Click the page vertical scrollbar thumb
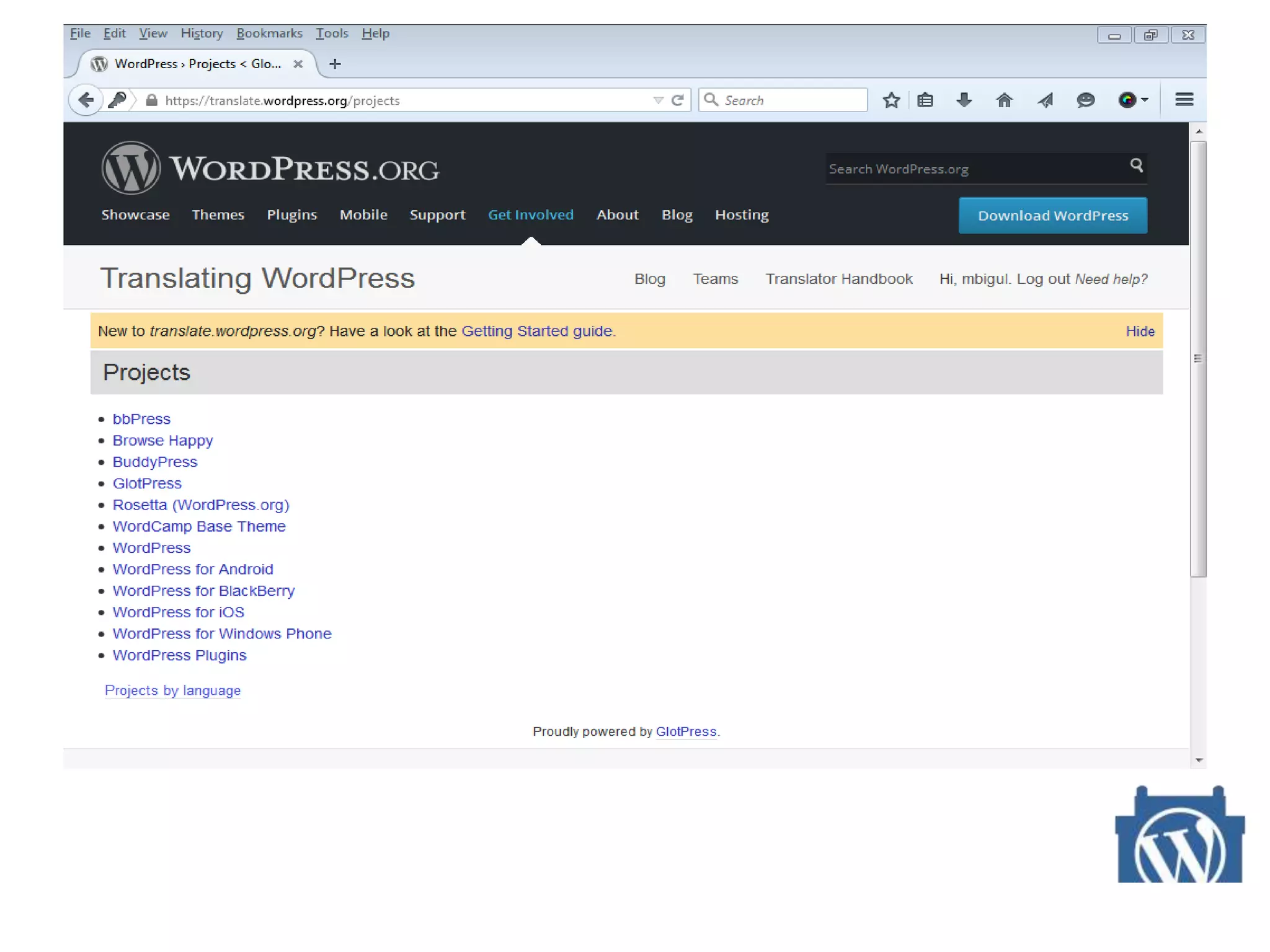Screen dimensions: 1270x952 [x=1198, y=358]
